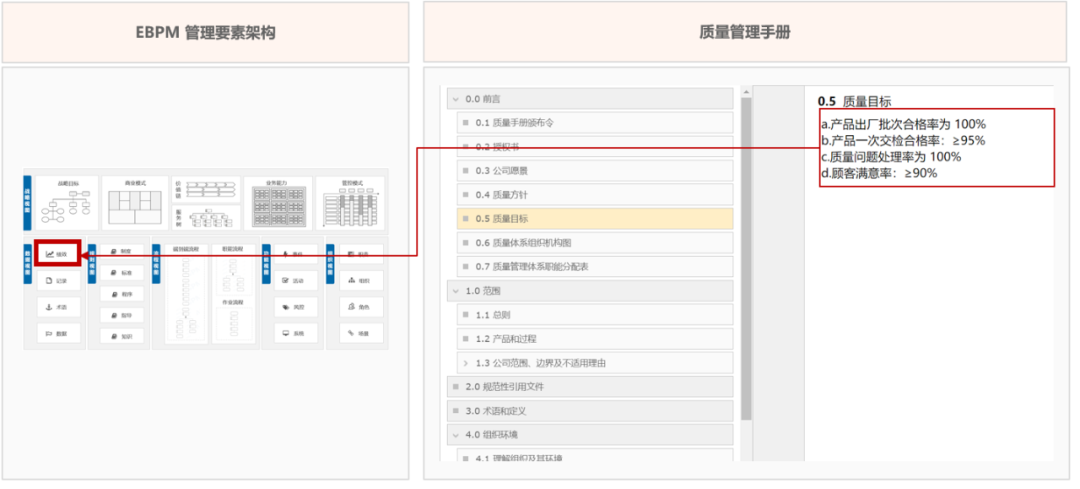Collapse the 1.0 范围 section
Image resolution: width=1080 pixels, height=489 pixels.
(456, 291)
